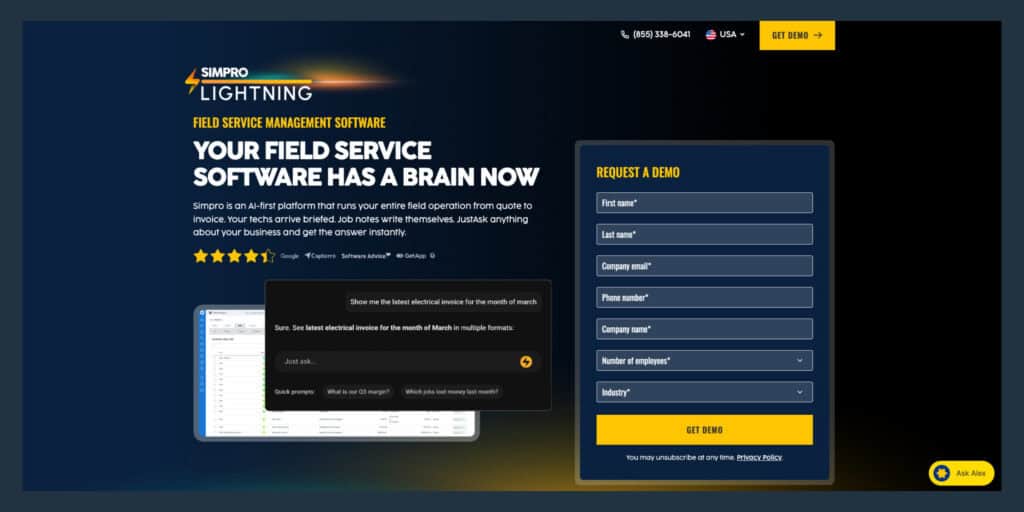Click the 'Request a Demo' heading
This screenshot has width=1024, height=512.
coord(637,172)
